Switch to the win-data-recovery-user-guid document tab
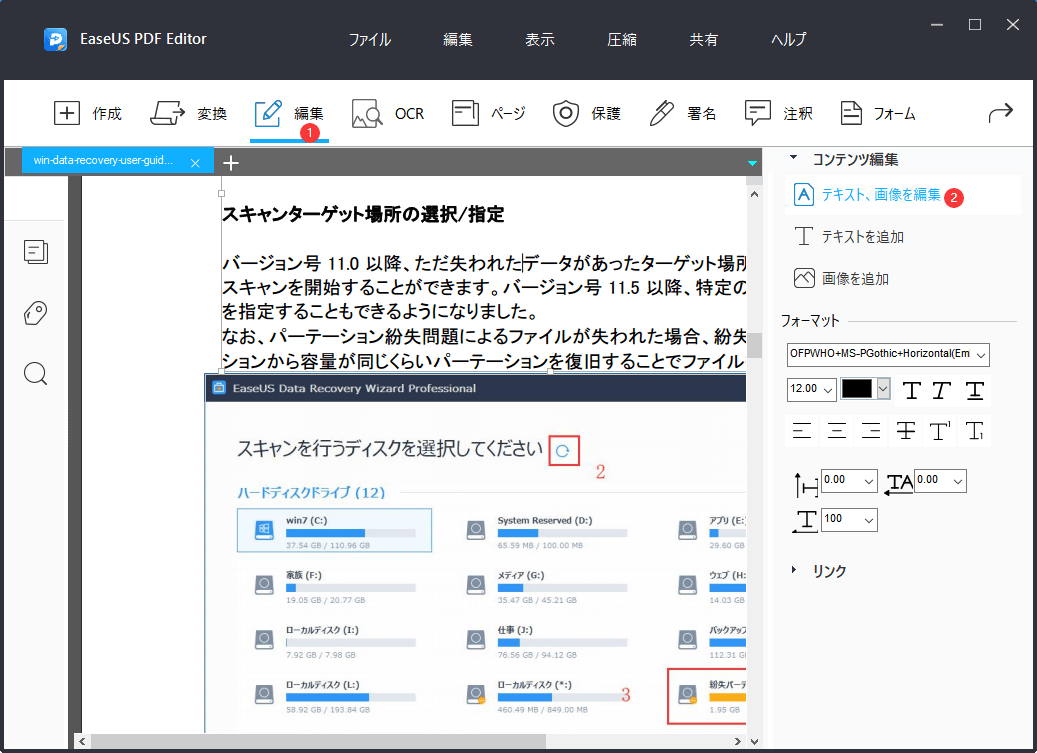The image size is (1037, 753). click(105, 161)
